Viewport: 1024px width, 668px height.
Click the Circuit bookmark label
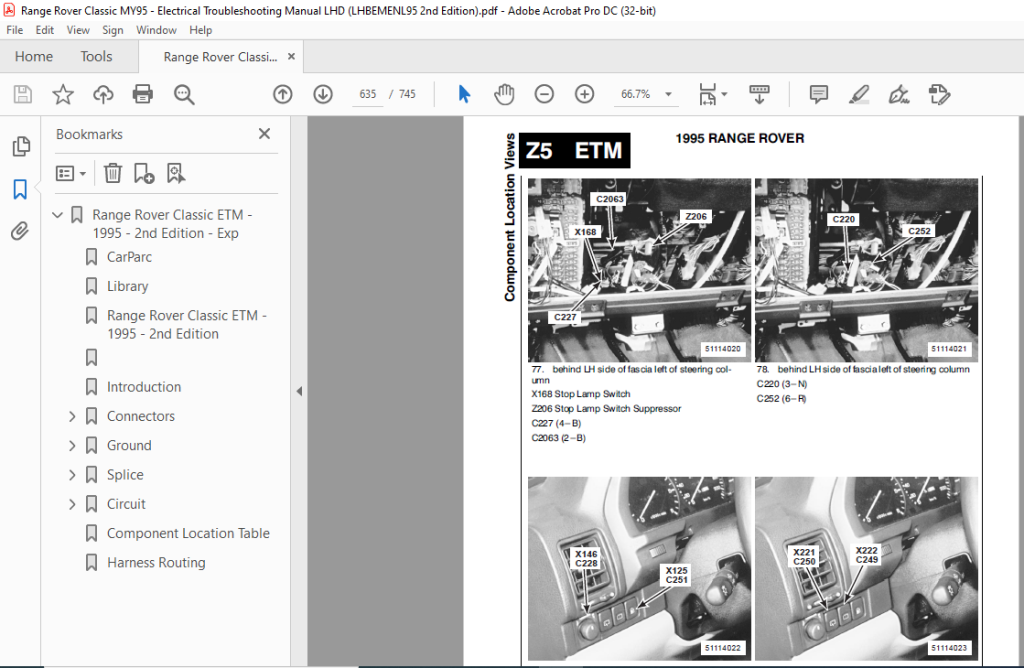pos(126,504)
